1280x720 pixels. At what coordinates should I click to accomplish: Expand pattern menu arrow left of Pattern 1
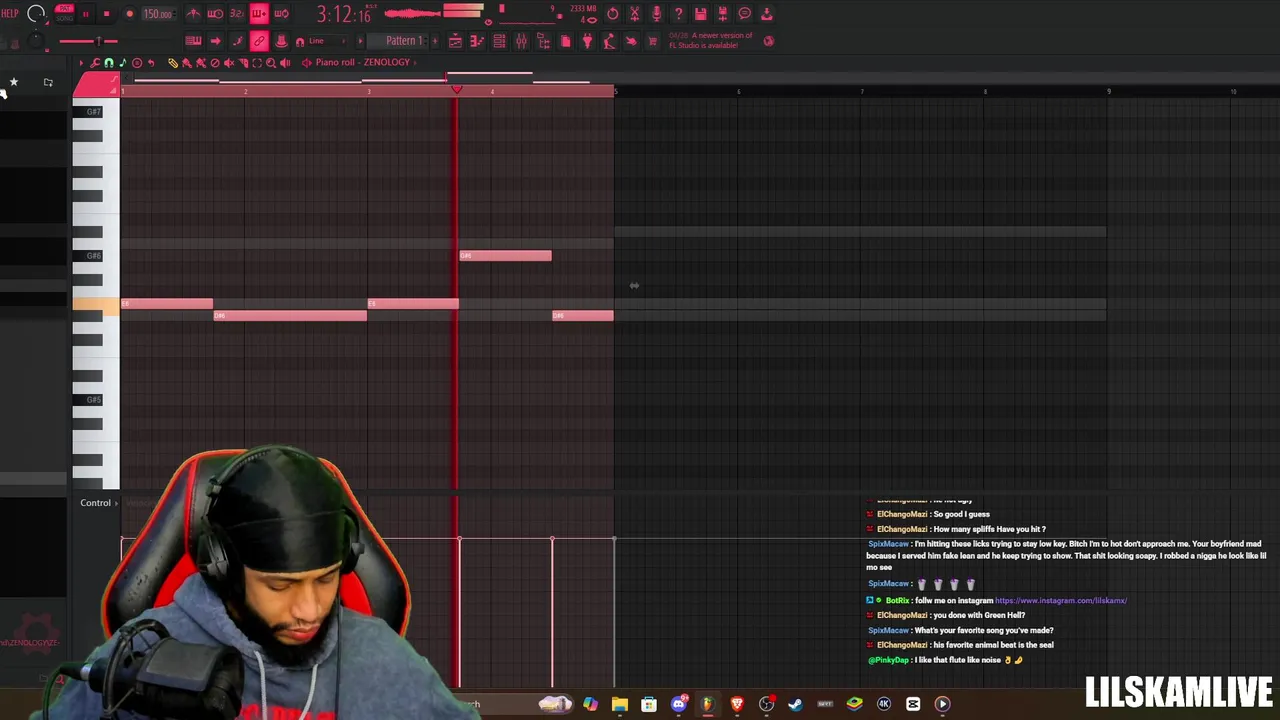pos(361,41)
